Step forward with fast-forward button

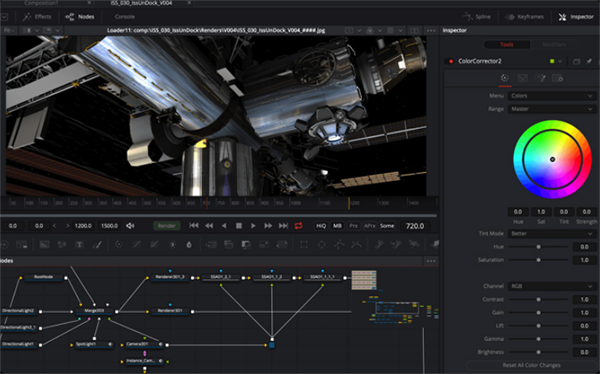coord(268,226)
